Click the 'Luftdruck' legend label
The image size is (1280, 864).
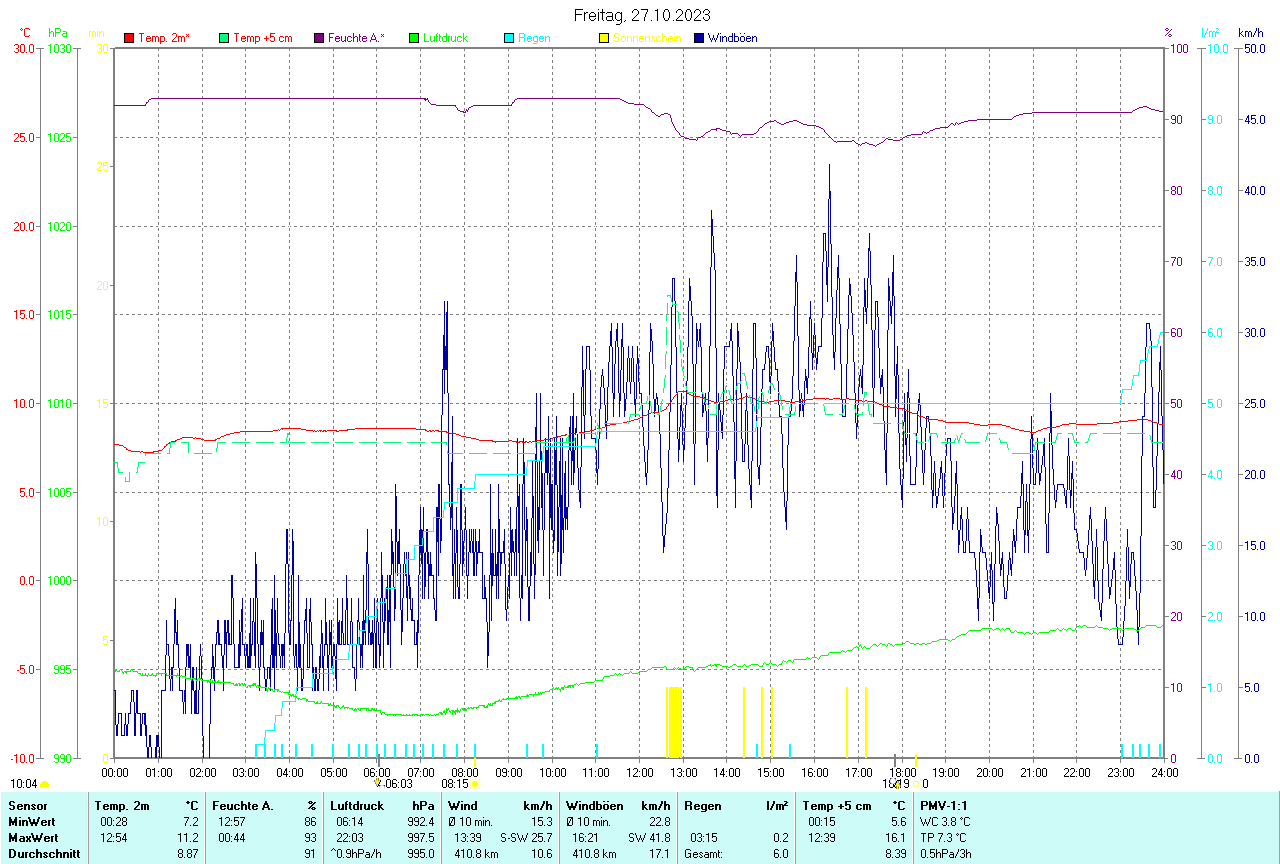click(445, 38)
